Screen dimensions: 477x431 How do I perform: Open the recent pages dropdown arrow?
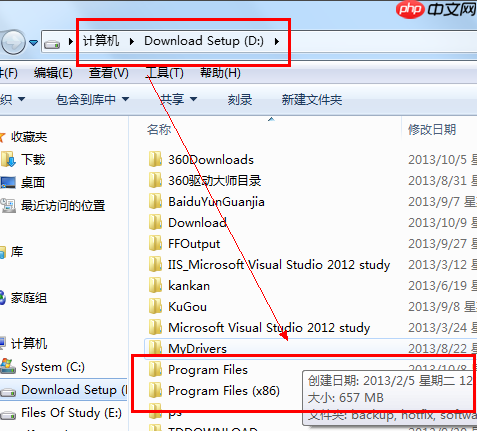pos(33,43)
